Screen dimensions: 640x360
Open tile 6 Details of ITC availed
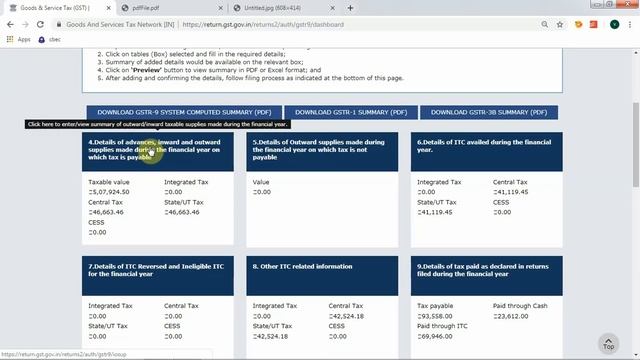pos(487,151)
